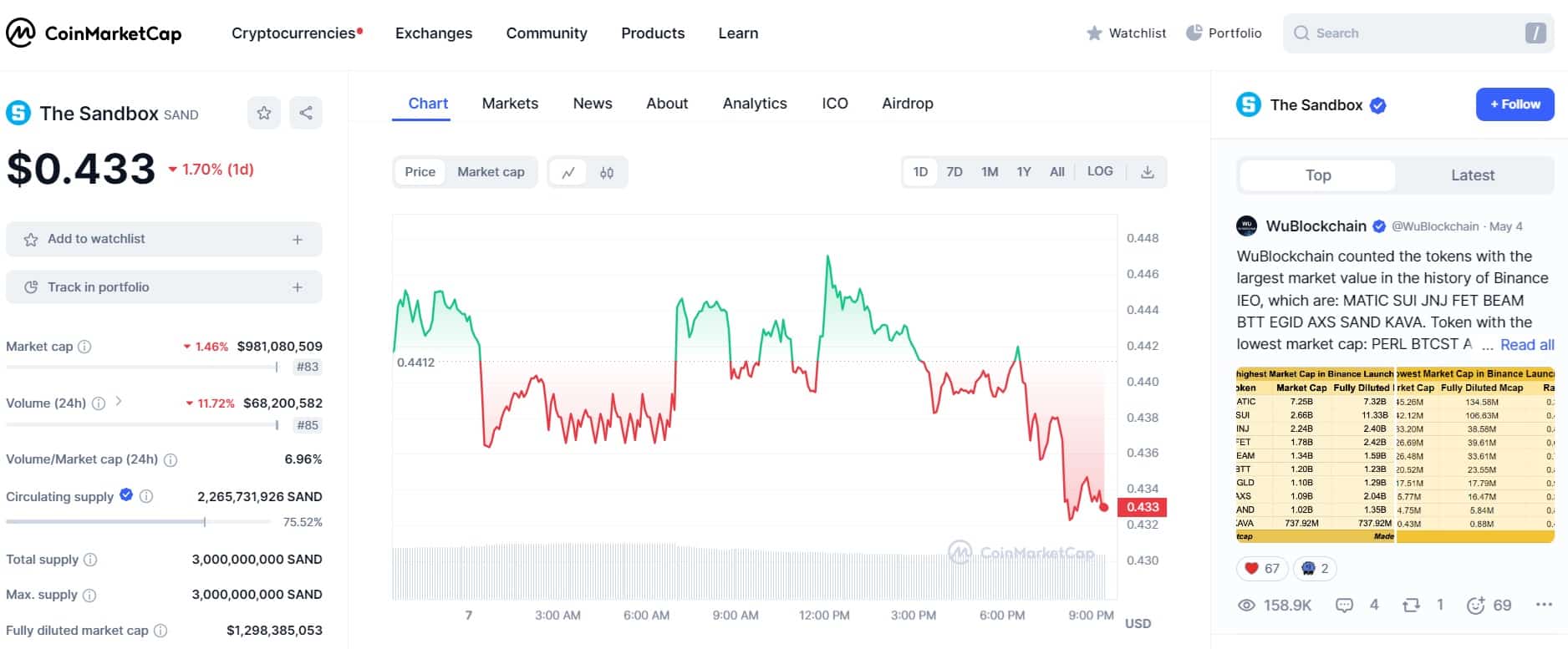Open Exchanges menu
Viewport: 1568px width, 649px height.
434,33
